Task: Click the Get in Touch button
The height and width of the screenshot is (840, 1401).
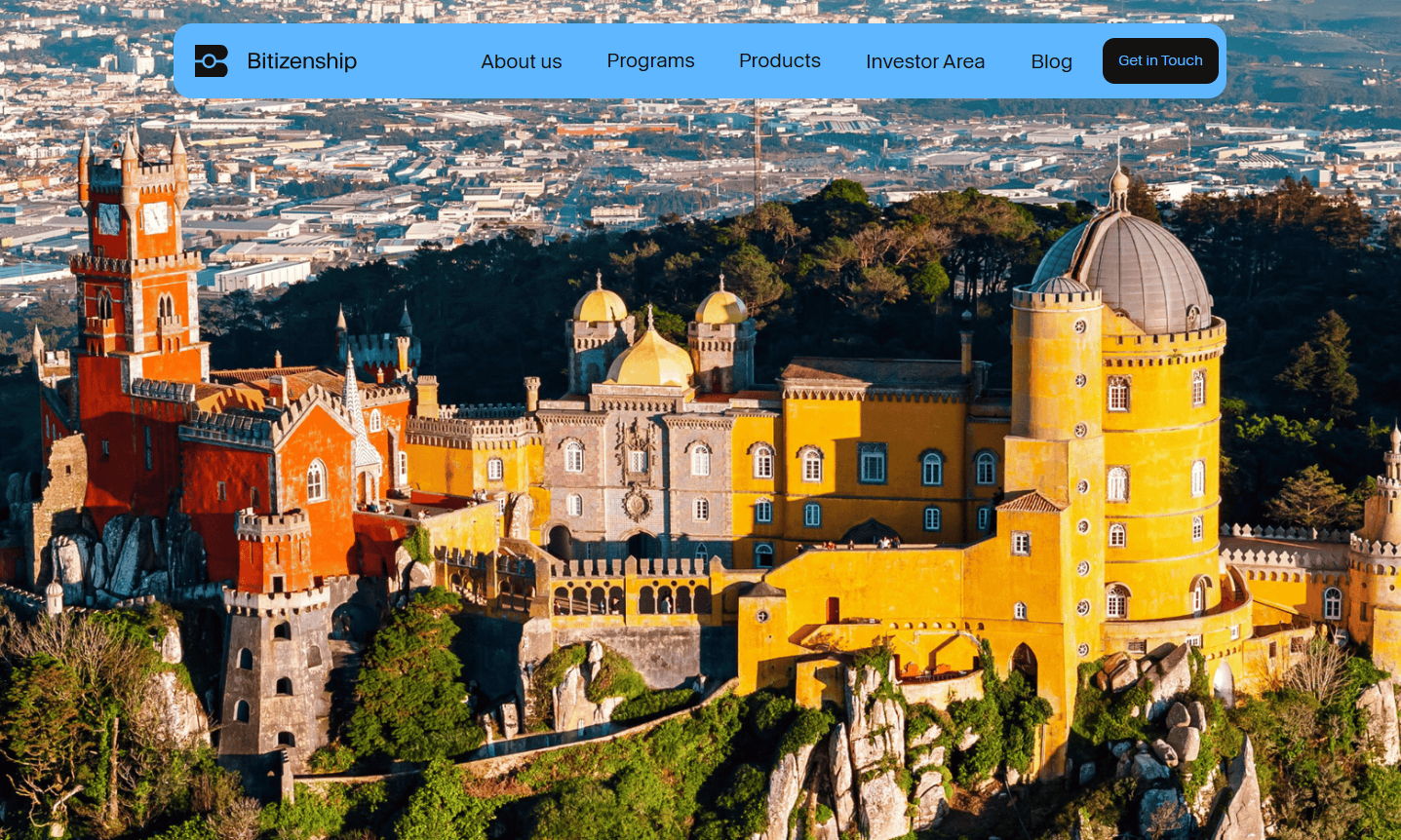Action: 1160,60
